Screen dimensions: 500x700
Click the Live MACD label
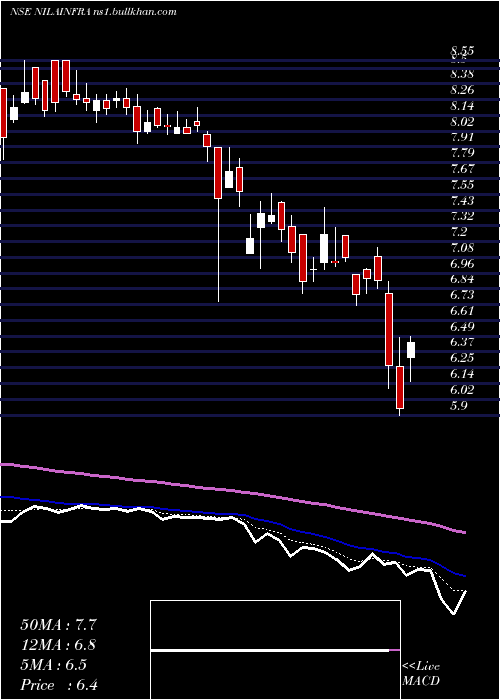(x=421, y=674)
